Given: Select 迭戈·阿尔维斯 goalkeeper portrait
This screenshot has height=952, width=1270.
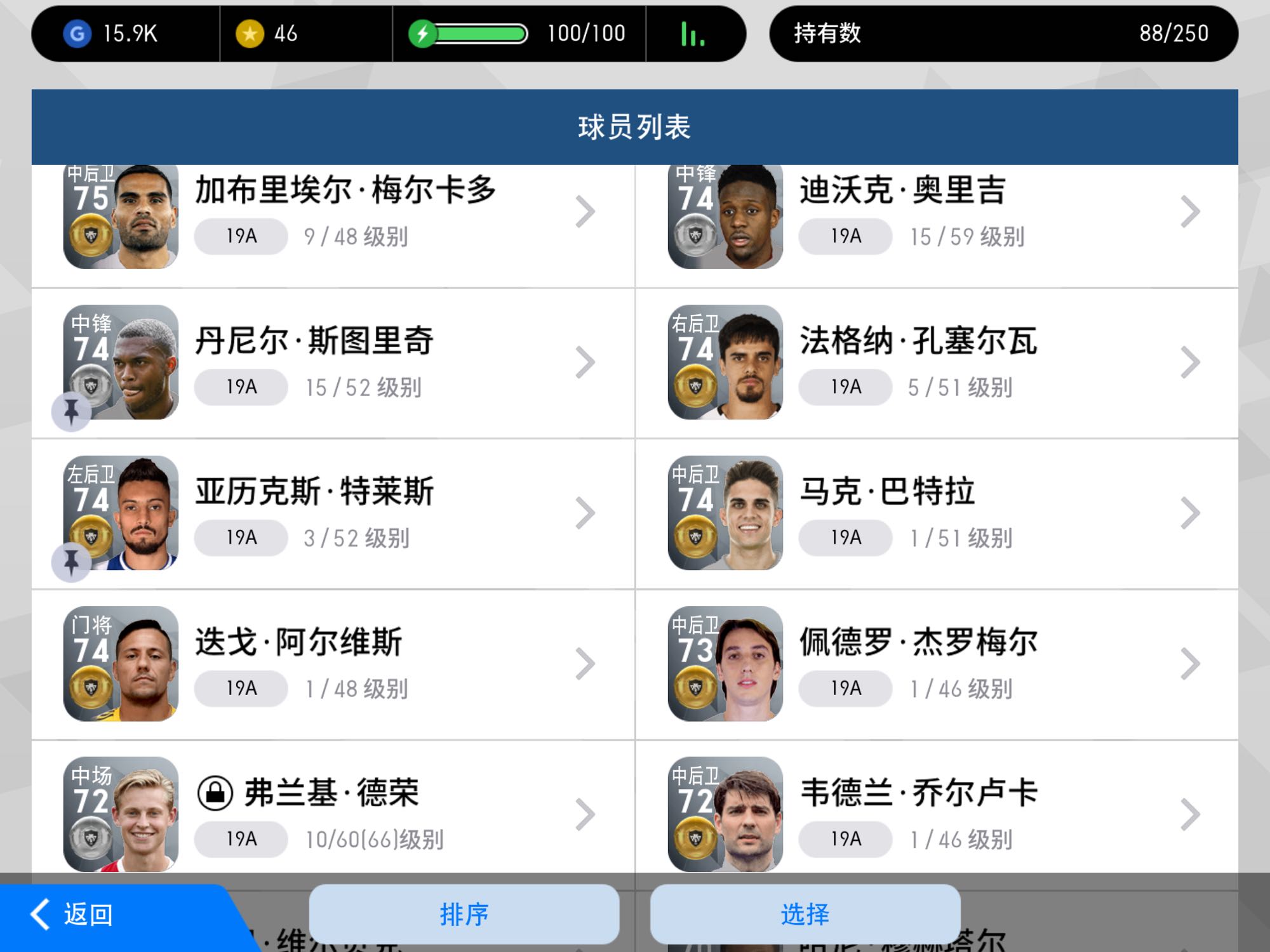Looking at the screenshot, I should pyautogui.click(x=121, y=664).
